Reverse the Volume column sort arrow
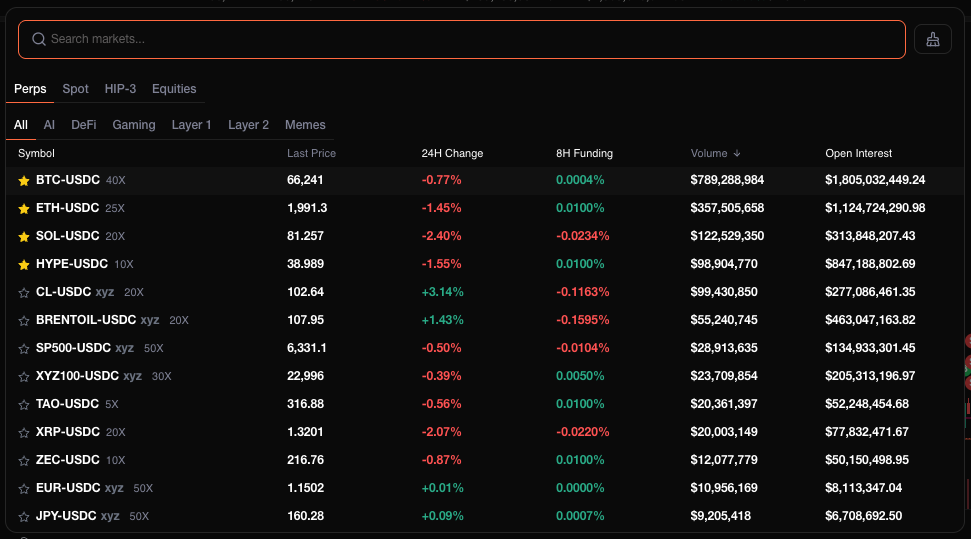The width and height of the screenshot is (971, 539). [x=737, y=154]
